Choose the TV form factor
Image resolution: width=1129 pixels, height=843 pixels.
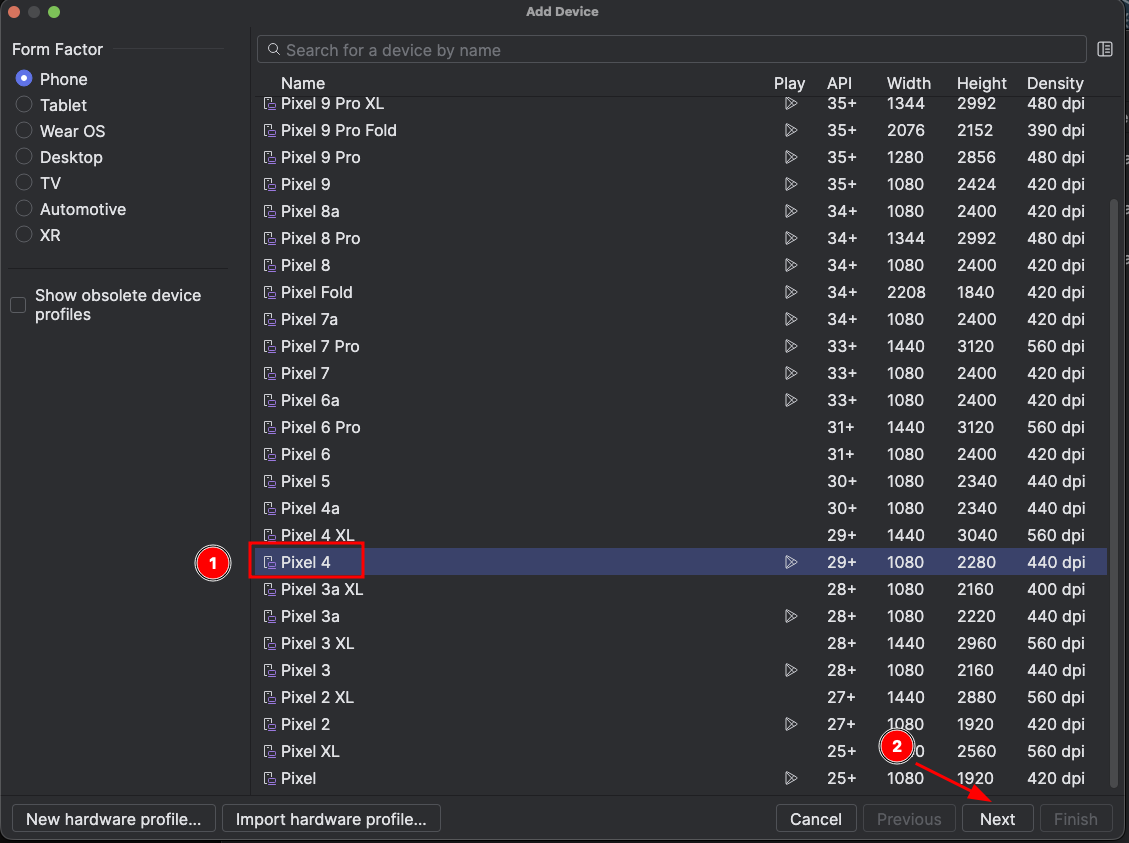(x=24, y=182)
